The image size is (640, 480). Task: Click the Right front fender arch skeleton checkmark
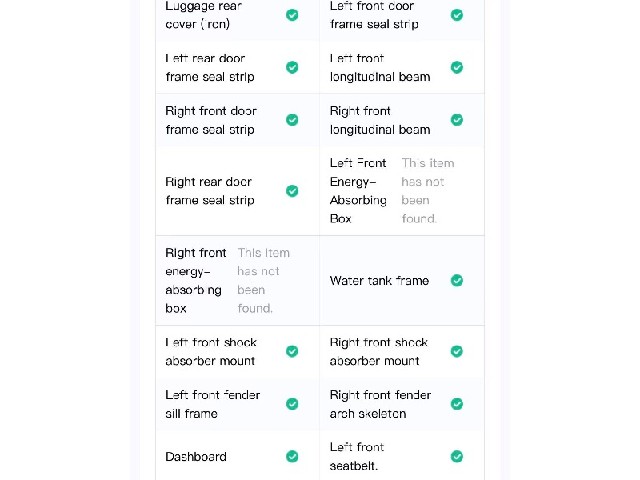click(x=457, y=404)
